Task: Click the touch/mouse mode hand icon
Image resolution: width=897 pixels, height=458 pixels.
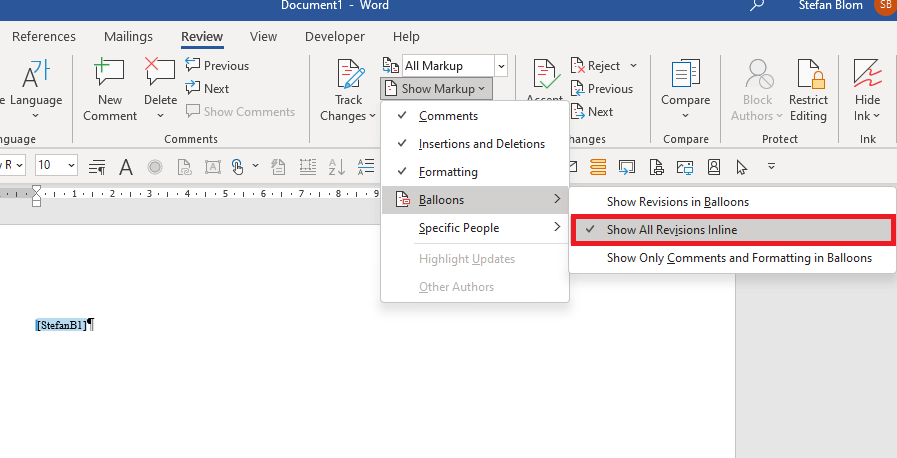Action: 237,166
